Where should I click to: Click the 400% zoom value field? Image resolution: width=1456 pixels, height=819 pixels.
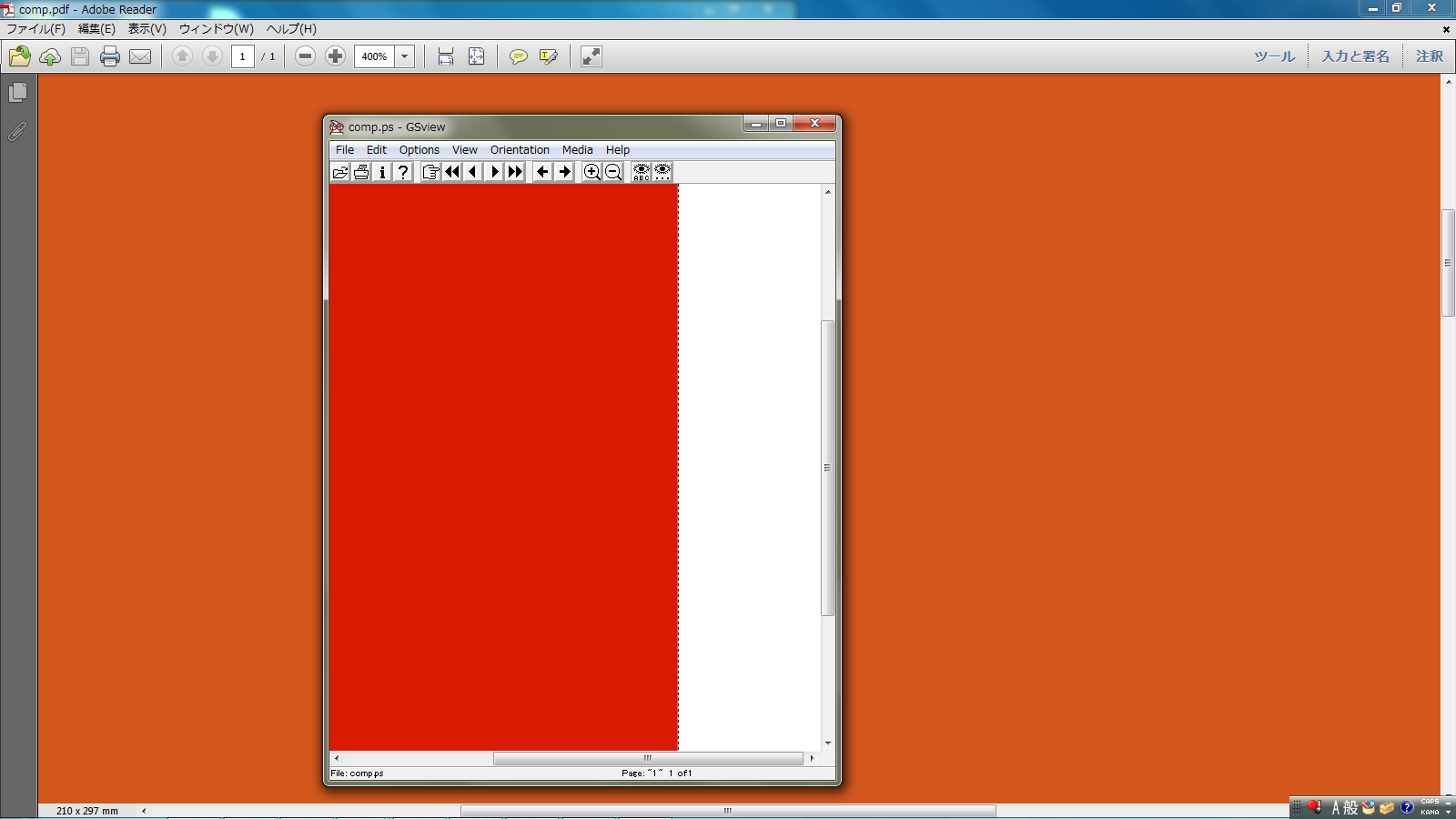tap(374, 56)
